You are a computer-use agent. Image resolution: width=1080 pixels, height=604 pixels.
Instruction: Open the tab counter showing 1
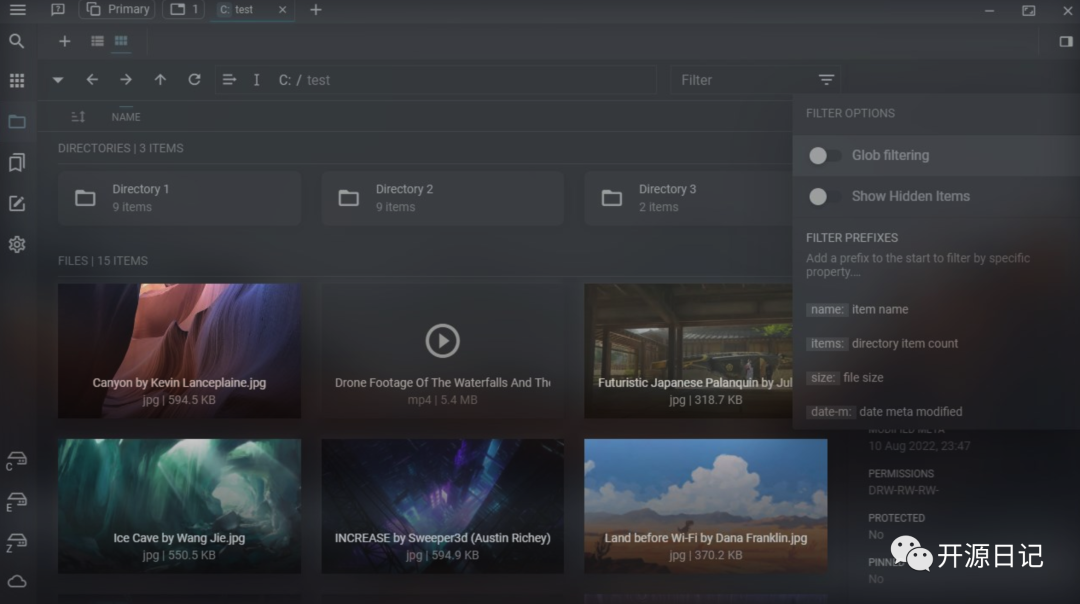184,10
